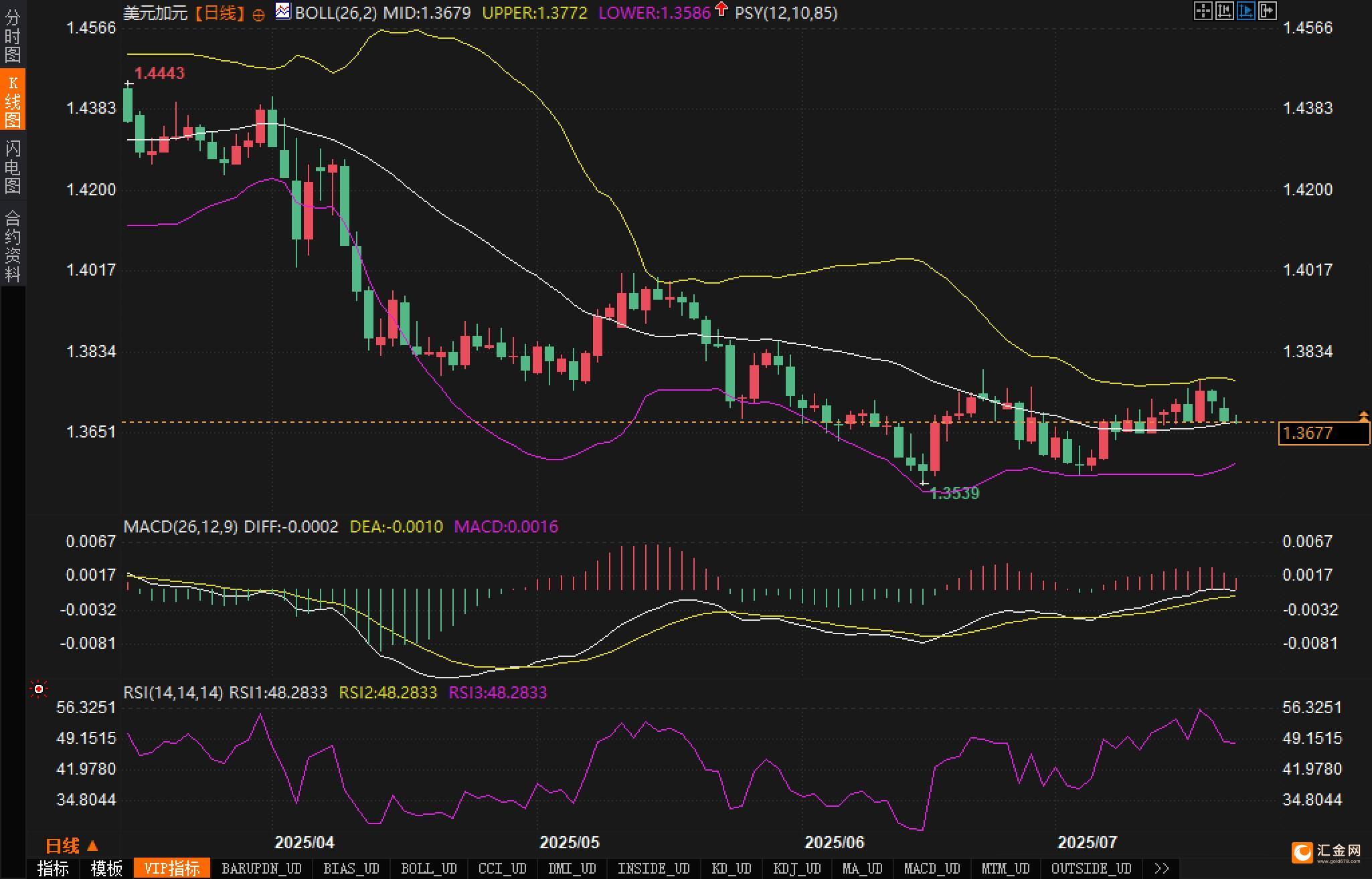Image resolution: width=1372 pixels, height=879 pixels.
Task: Click the LOWER:1.3586 value
Action: click(x=655, y=13)
